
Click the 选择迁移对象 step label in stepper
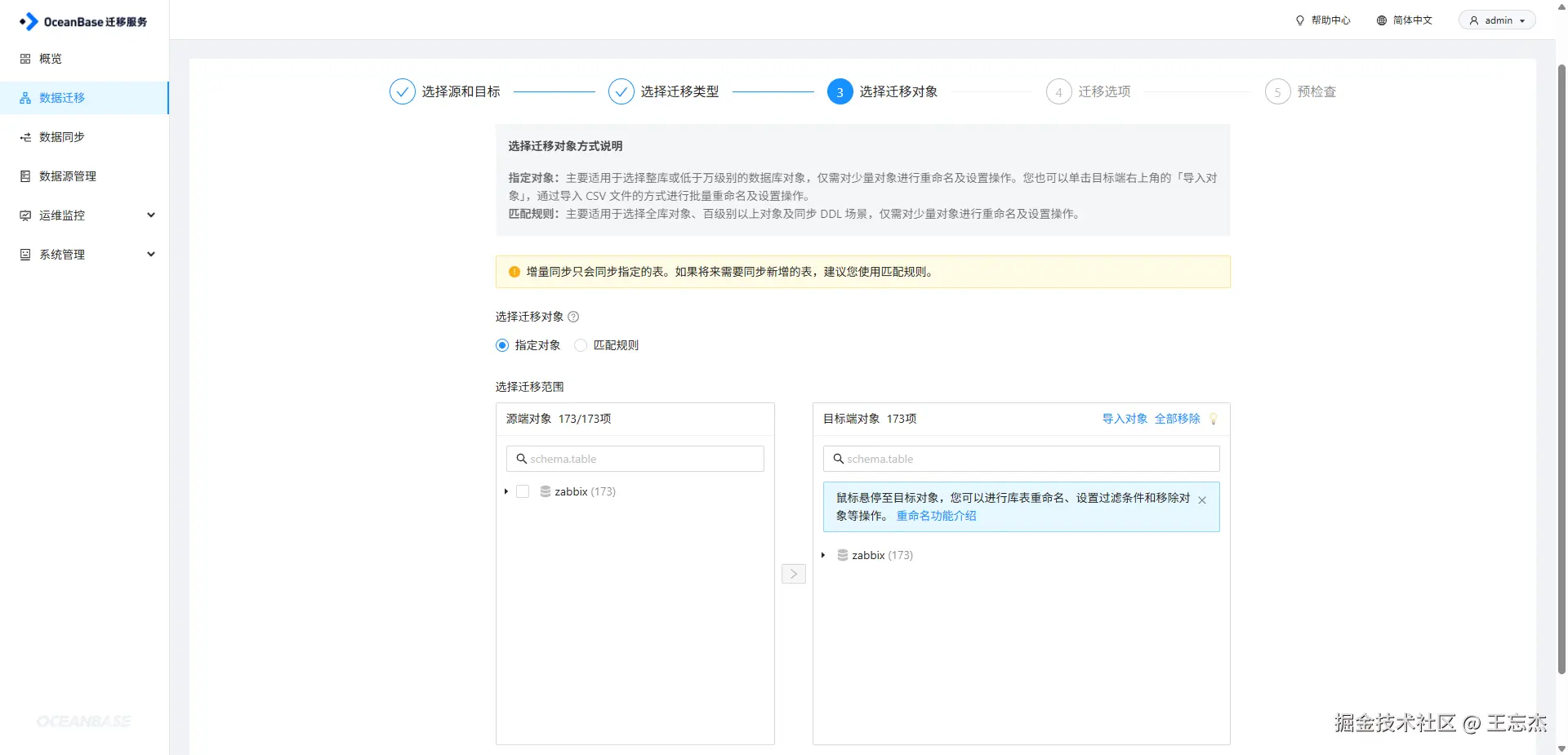coord(898,91)
